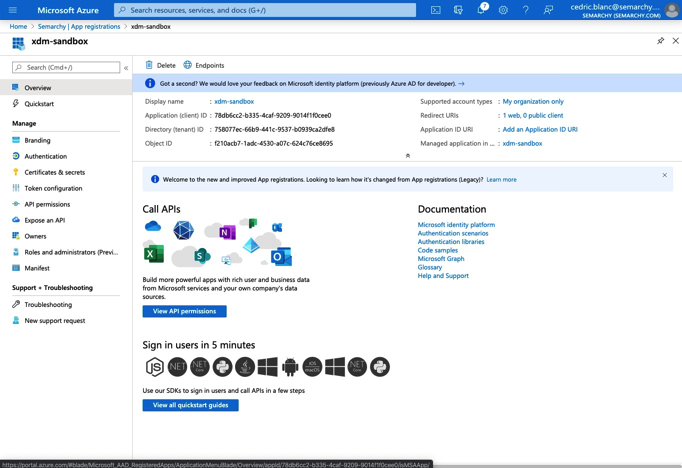
Task: Click the sidebar search field
Action: point(66,68)
